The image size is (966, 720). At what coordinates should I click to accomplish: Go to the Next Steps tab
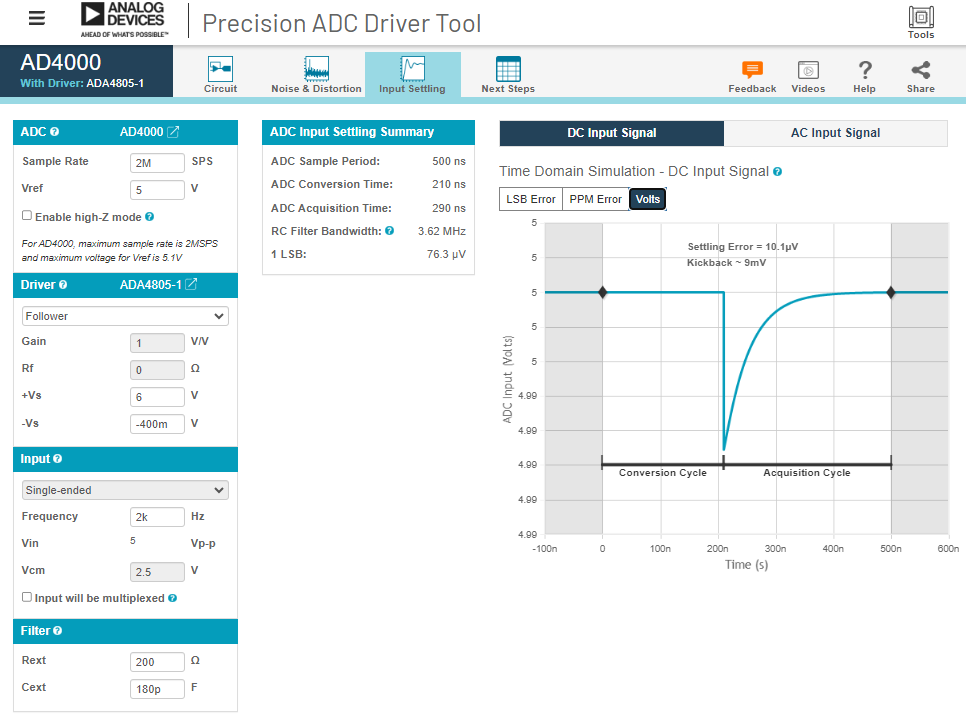508,75
